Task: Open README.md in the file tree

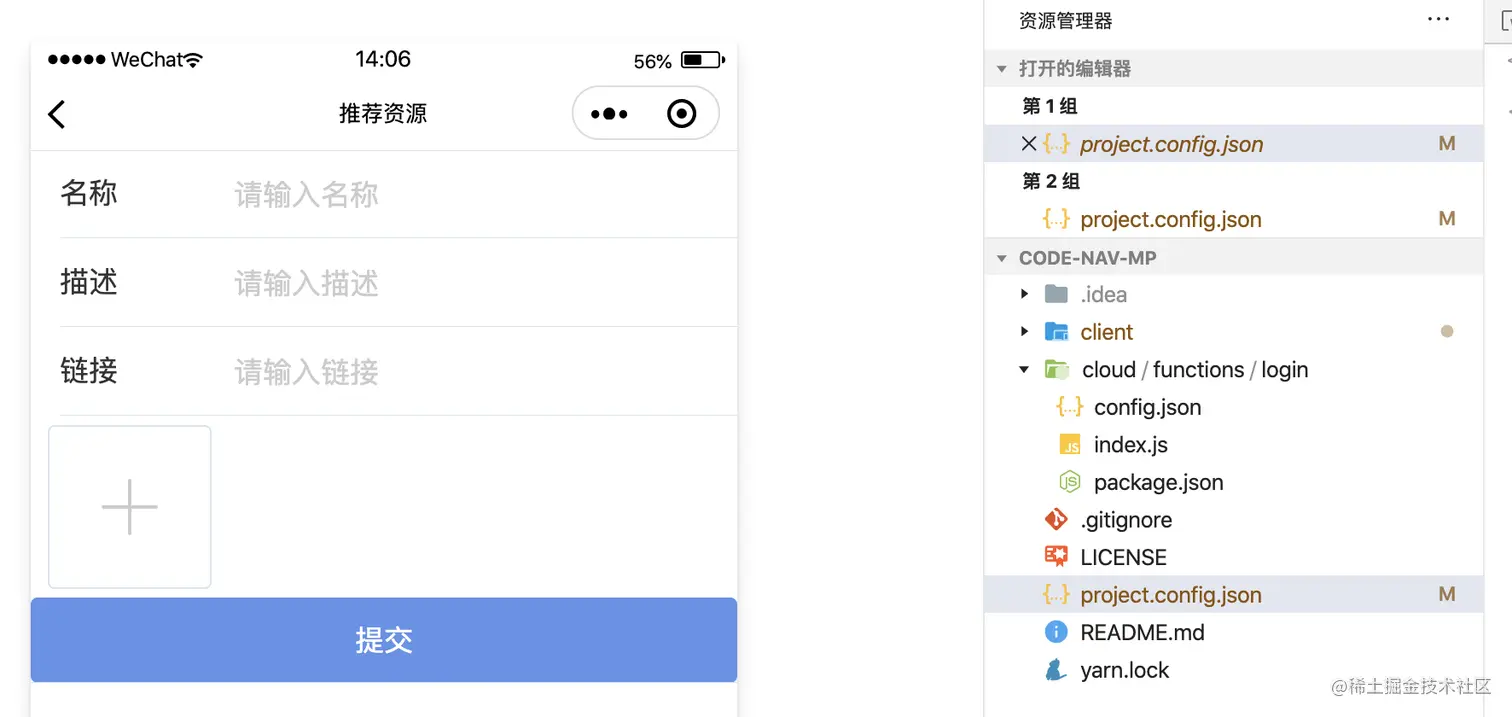Action: pyautogui.click(x=1142, y=632)
